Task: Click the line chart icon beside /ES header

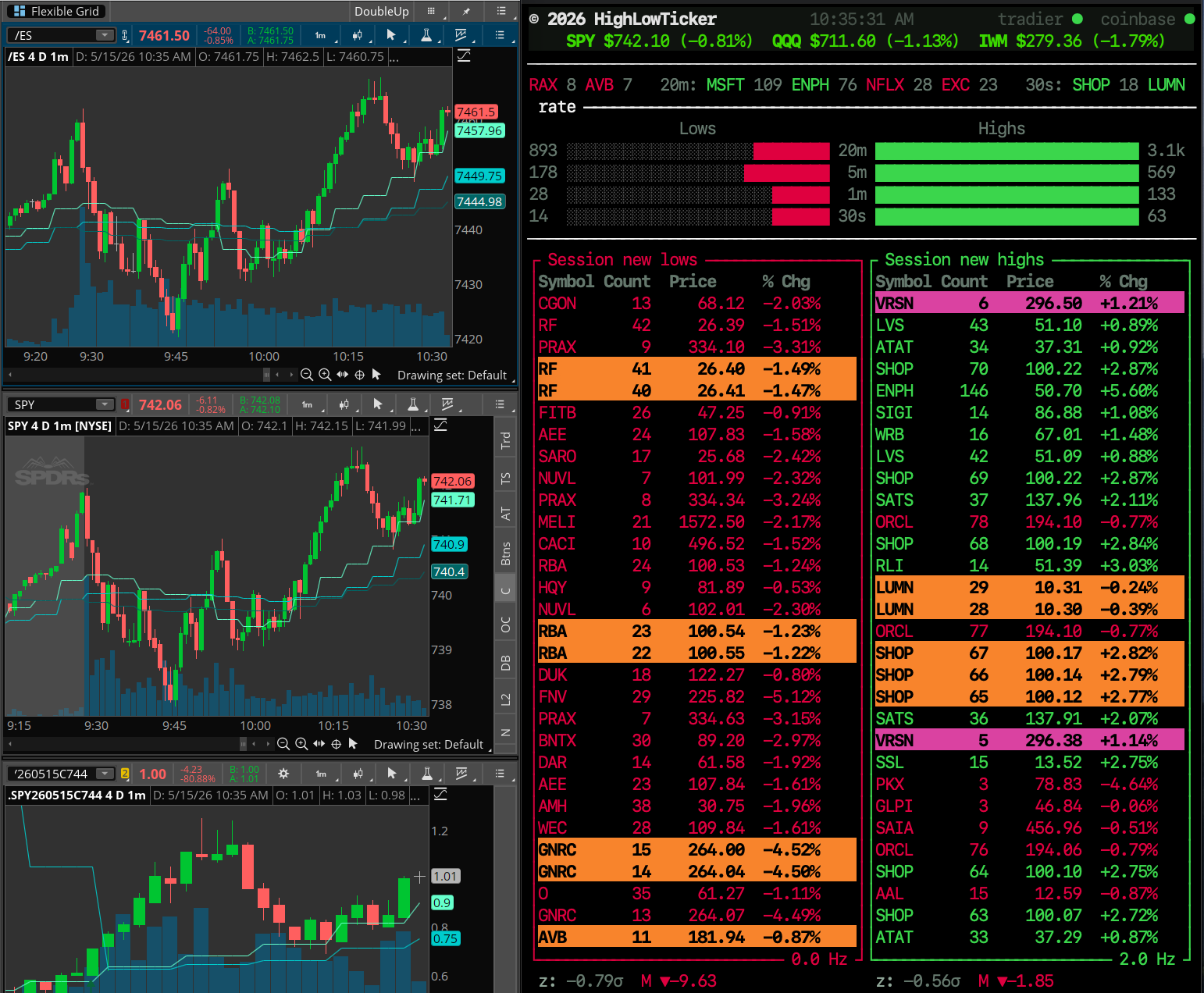Action: 464,56
